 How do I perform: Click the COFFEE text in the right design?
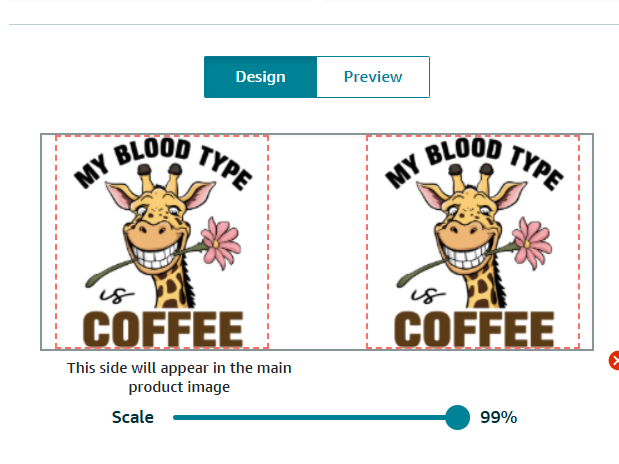[x=473, y=329]
